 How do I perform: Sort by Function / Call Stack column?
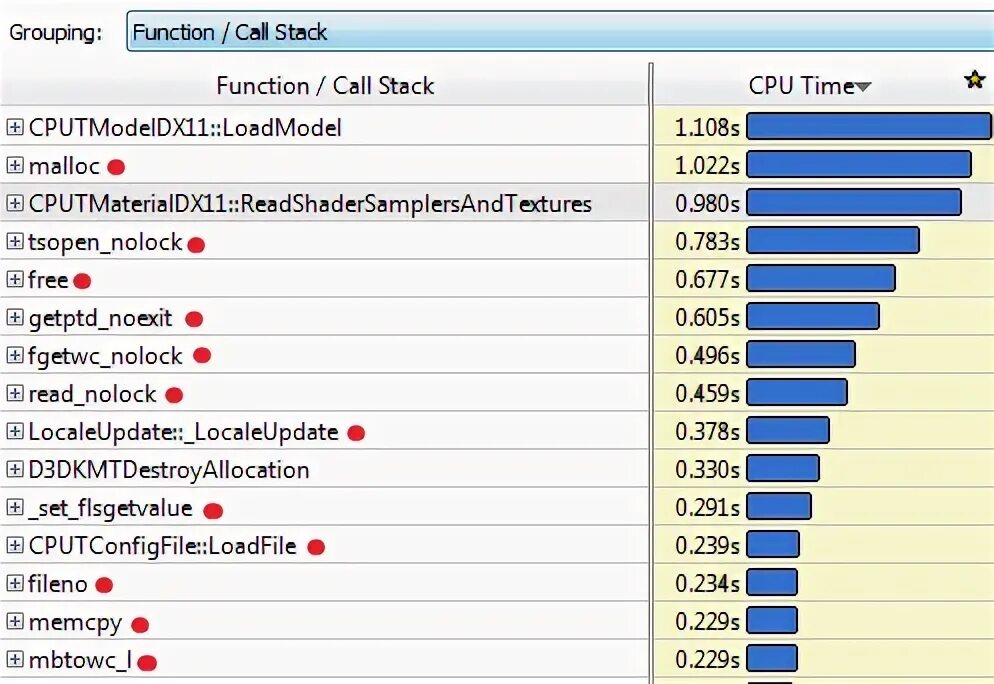pos(325,86)
